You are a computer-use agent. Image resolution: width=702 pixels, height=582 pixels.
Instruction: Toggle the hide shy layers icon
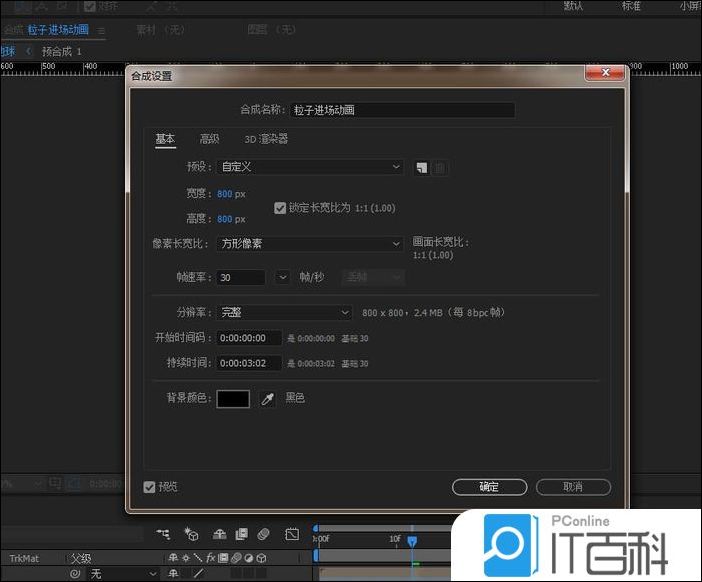coord(219,534)
